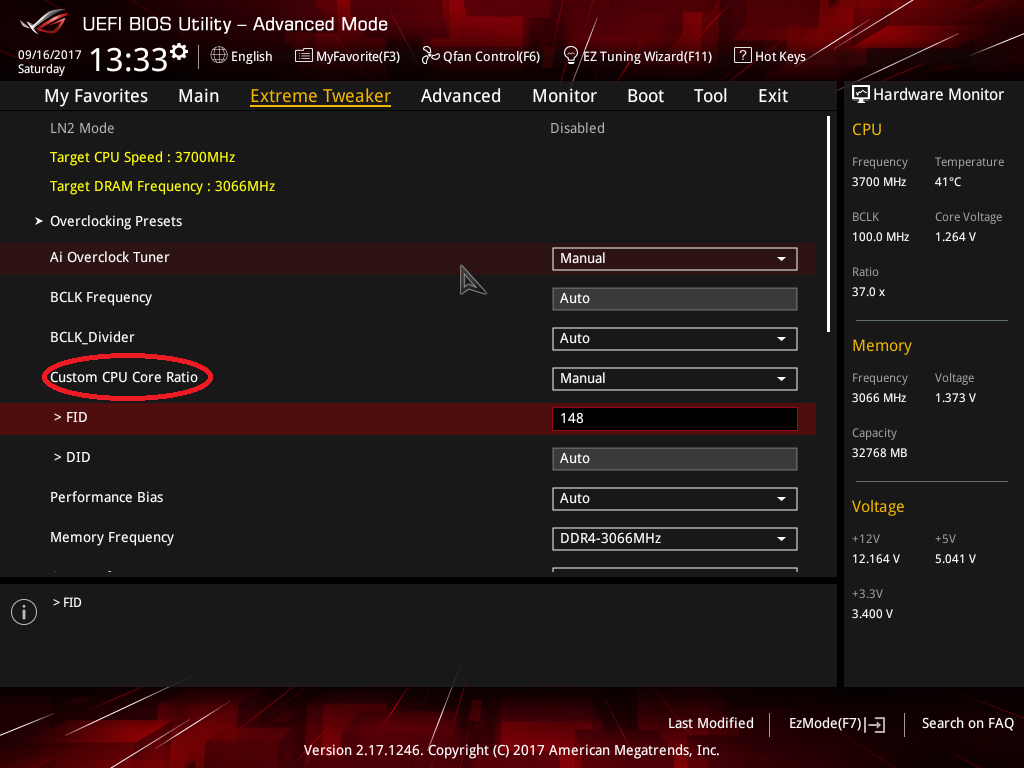
Task: Click the globe language icon
Action: [x=219, y=56]
